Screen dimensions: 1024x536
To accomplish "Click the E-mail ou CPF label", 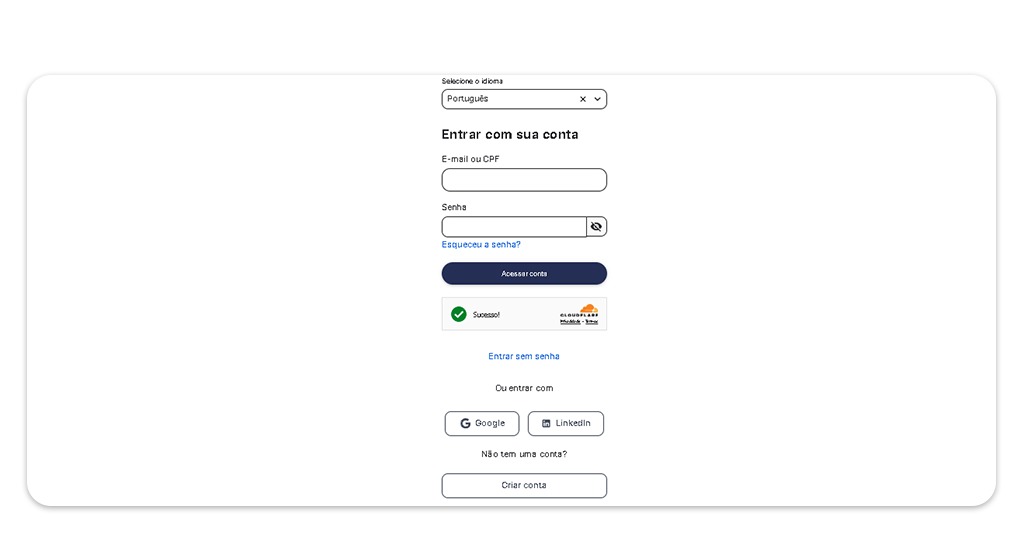I will 470,159.
